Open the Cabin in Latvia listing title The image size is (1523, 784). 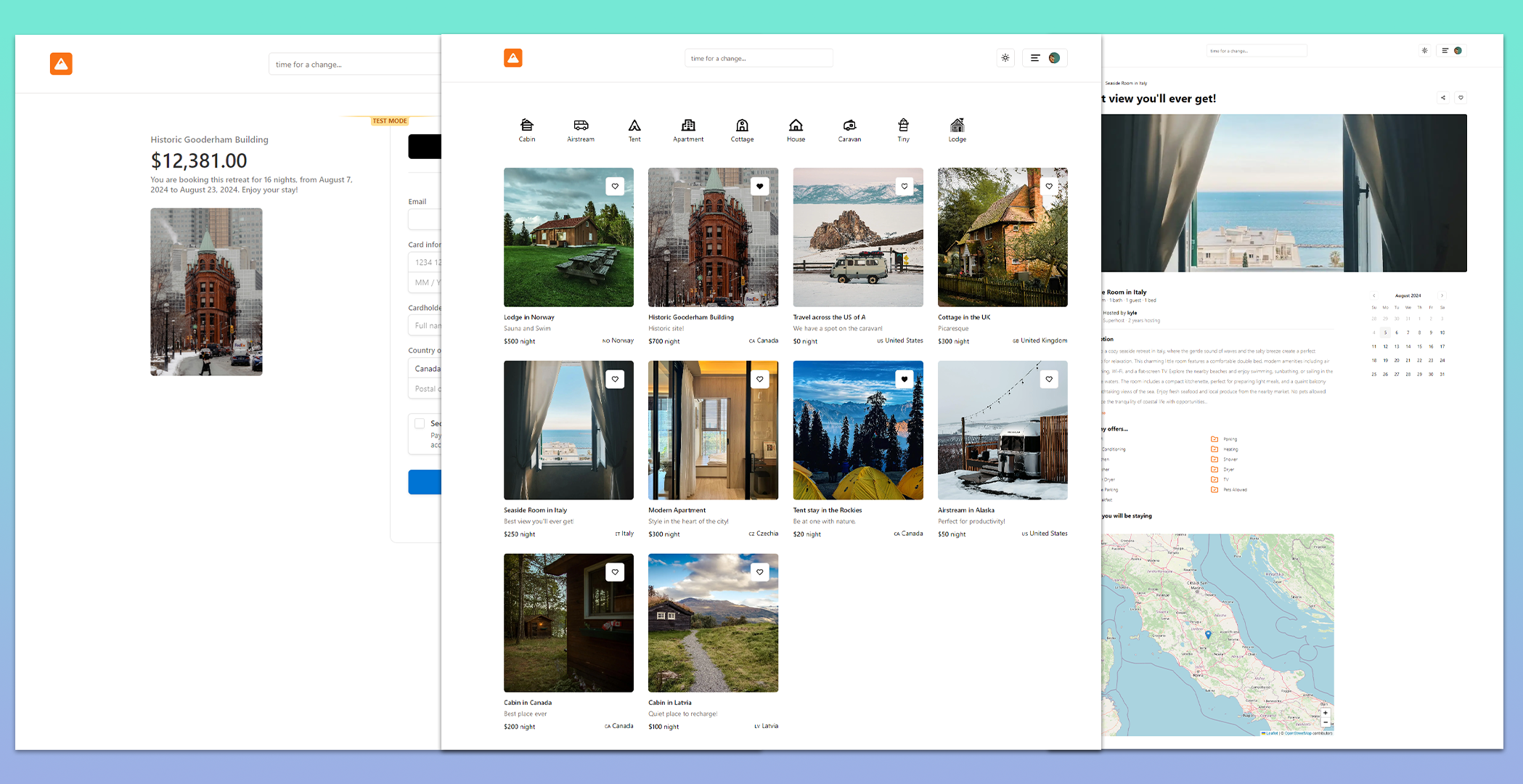pos(669,703)
